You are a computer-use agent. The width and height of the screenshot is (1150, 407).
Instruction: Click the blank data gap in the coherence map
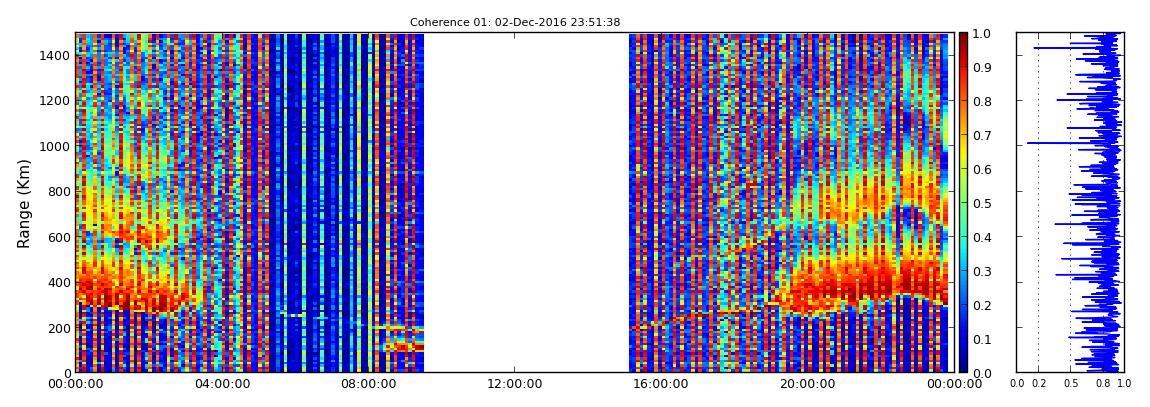526,202
